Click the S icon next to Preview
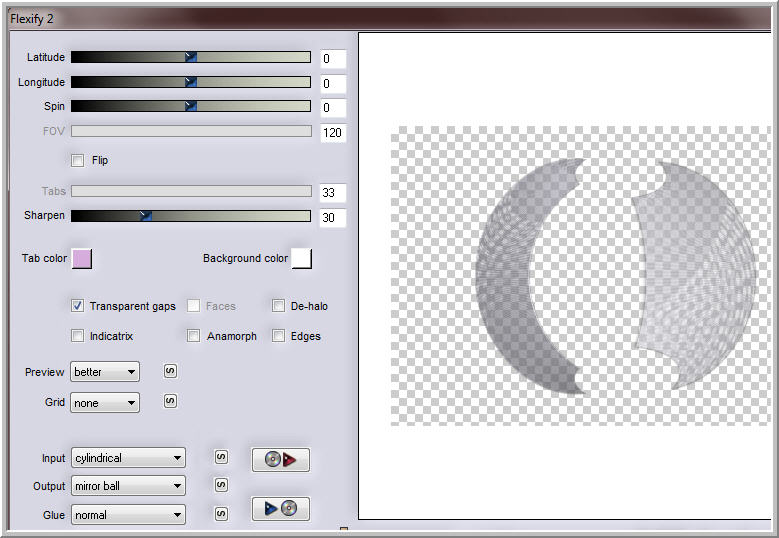779x538 pixels. point(170,371)
